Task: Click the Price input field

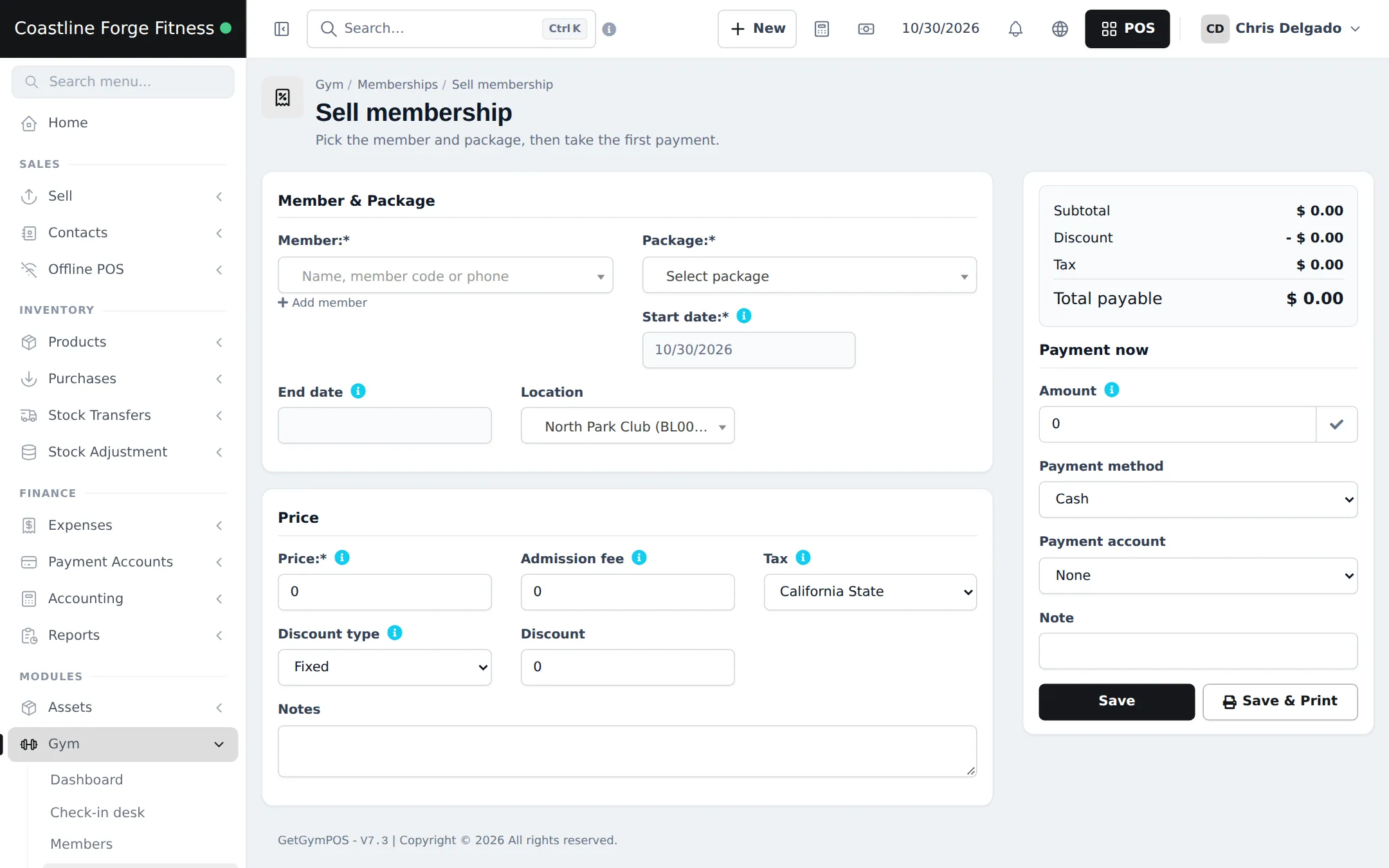Action: [x=385, y=592]
